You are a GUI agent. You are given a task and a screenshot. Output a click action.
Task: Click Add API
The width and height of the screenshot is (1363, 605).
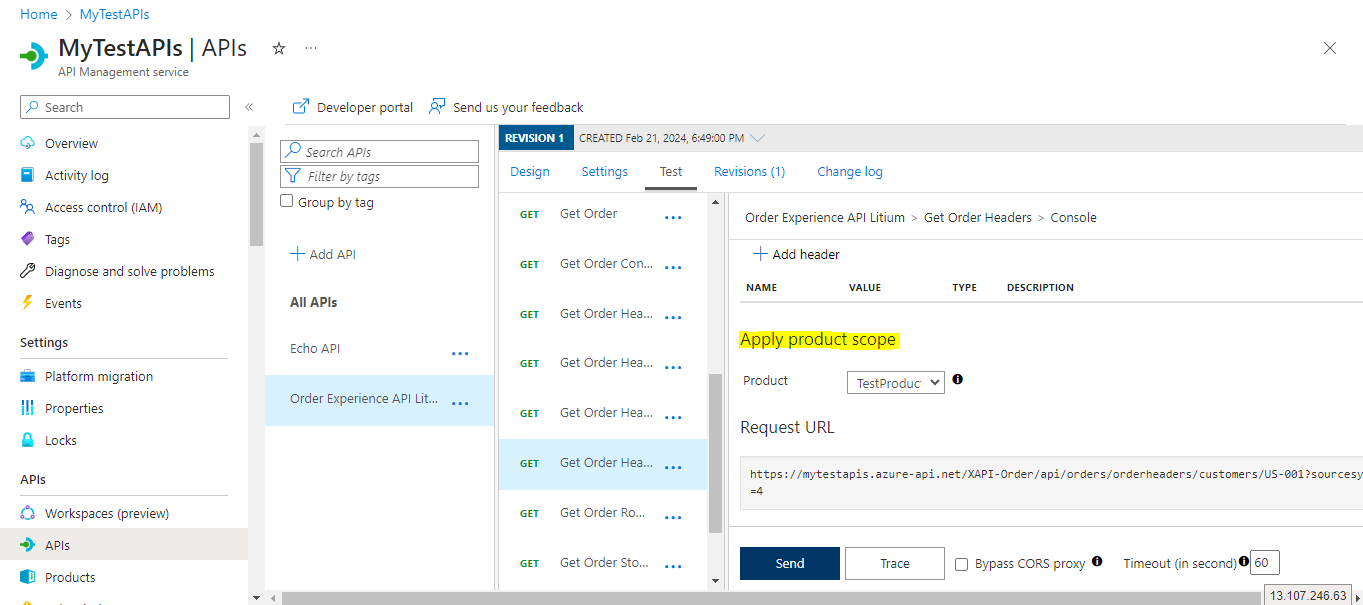tap(323, 254)
